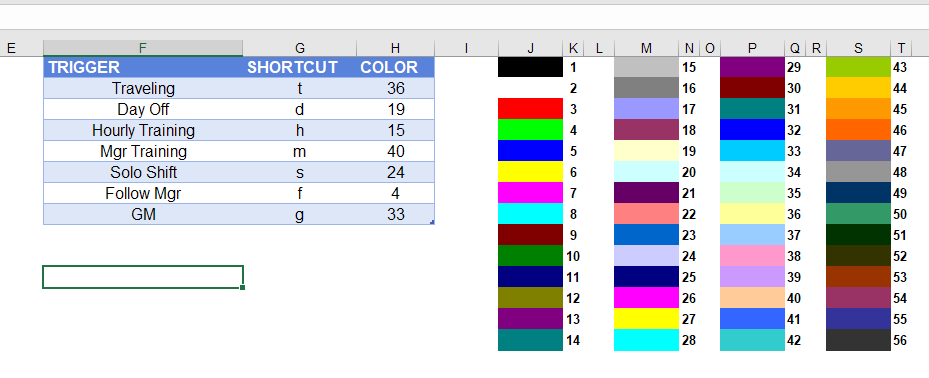Click the dark green swatch numbered 10
The image size is (929, 378).
tap(530, 256)
